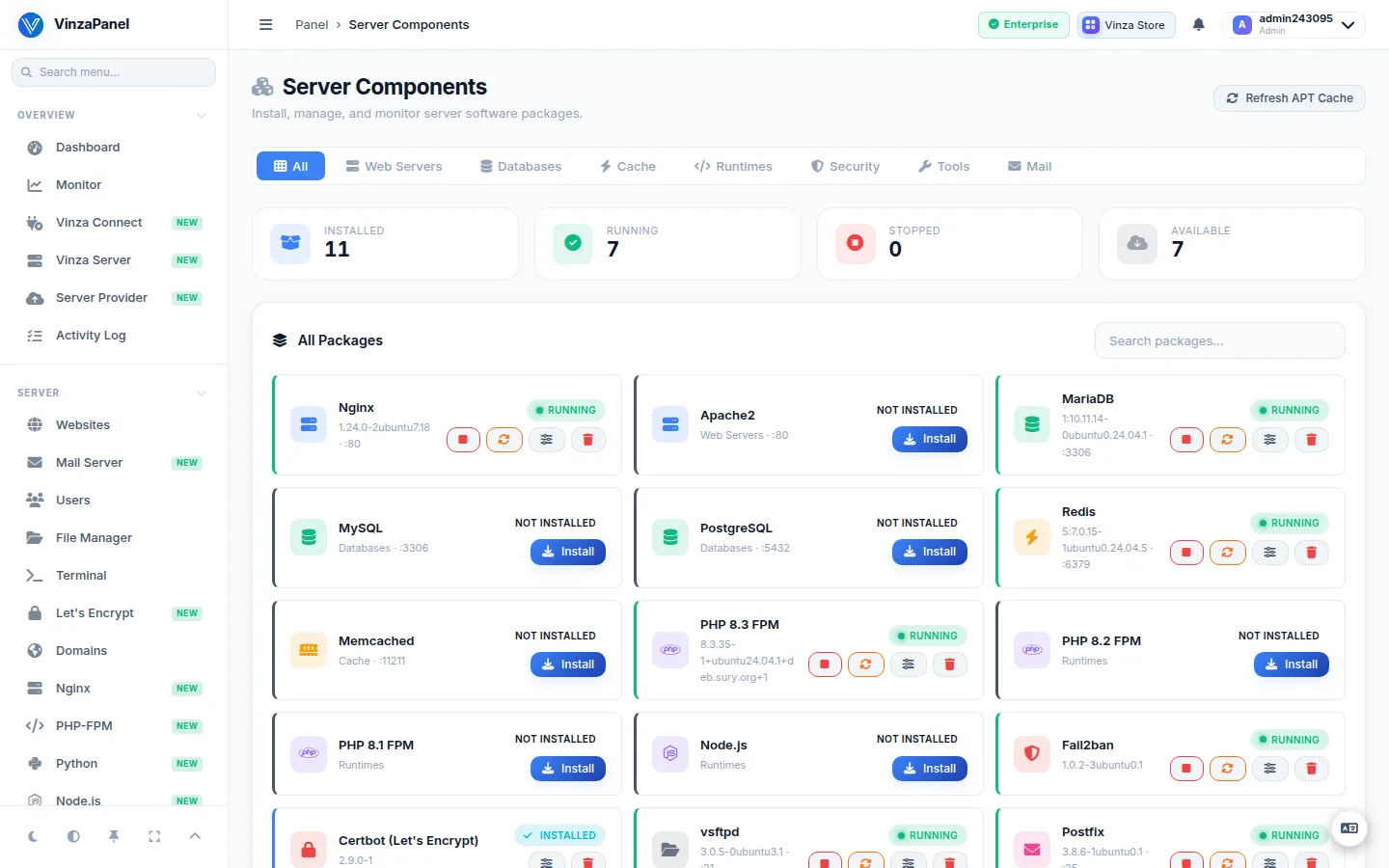The height and width of the screenshot is (868, 1389).
Task: Install the MySQL package
Action: tap(568, 552)
